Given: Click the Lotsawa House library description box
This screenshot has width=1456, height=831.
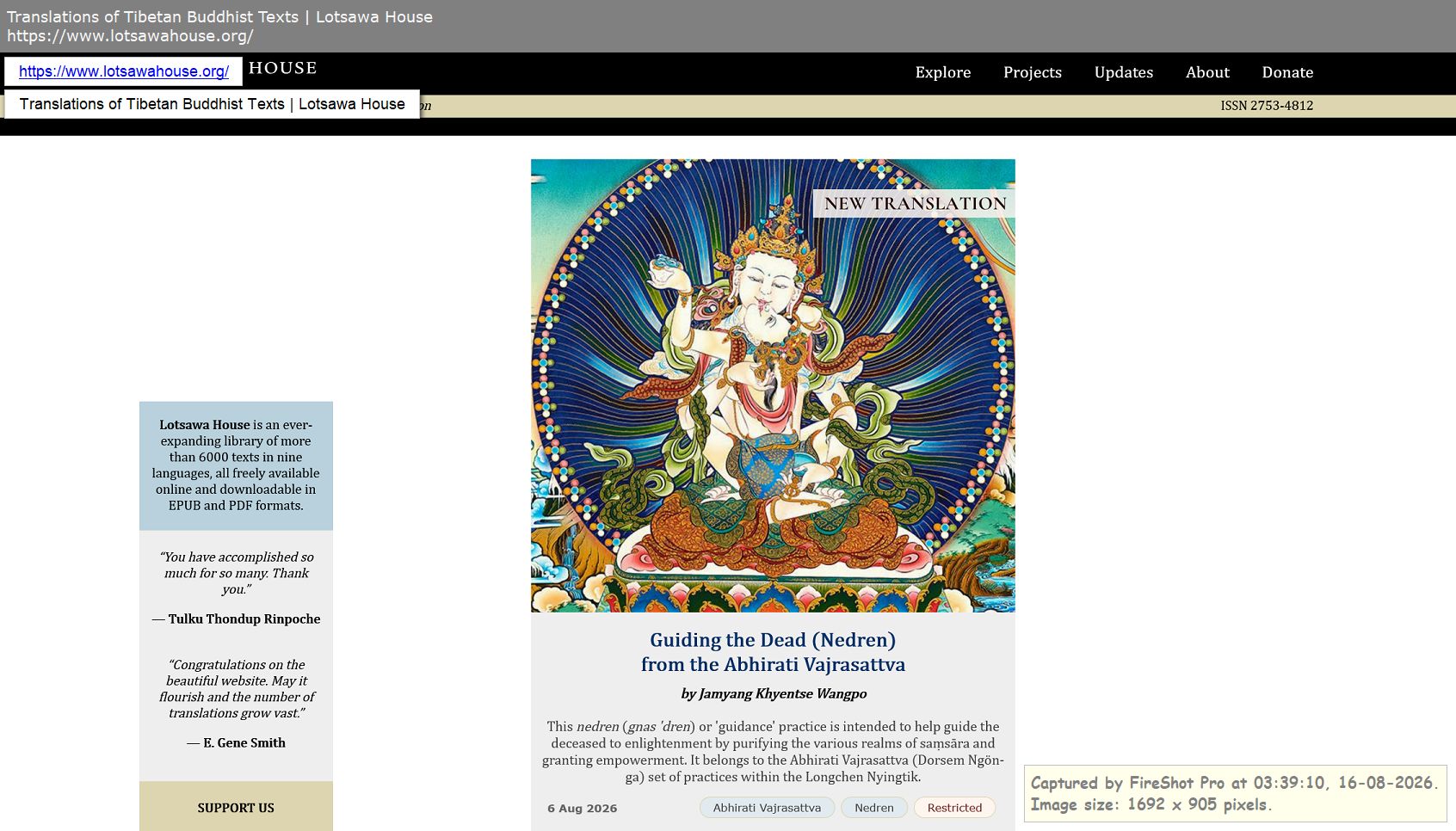Looking at the screenshot, I should [236, 465].
